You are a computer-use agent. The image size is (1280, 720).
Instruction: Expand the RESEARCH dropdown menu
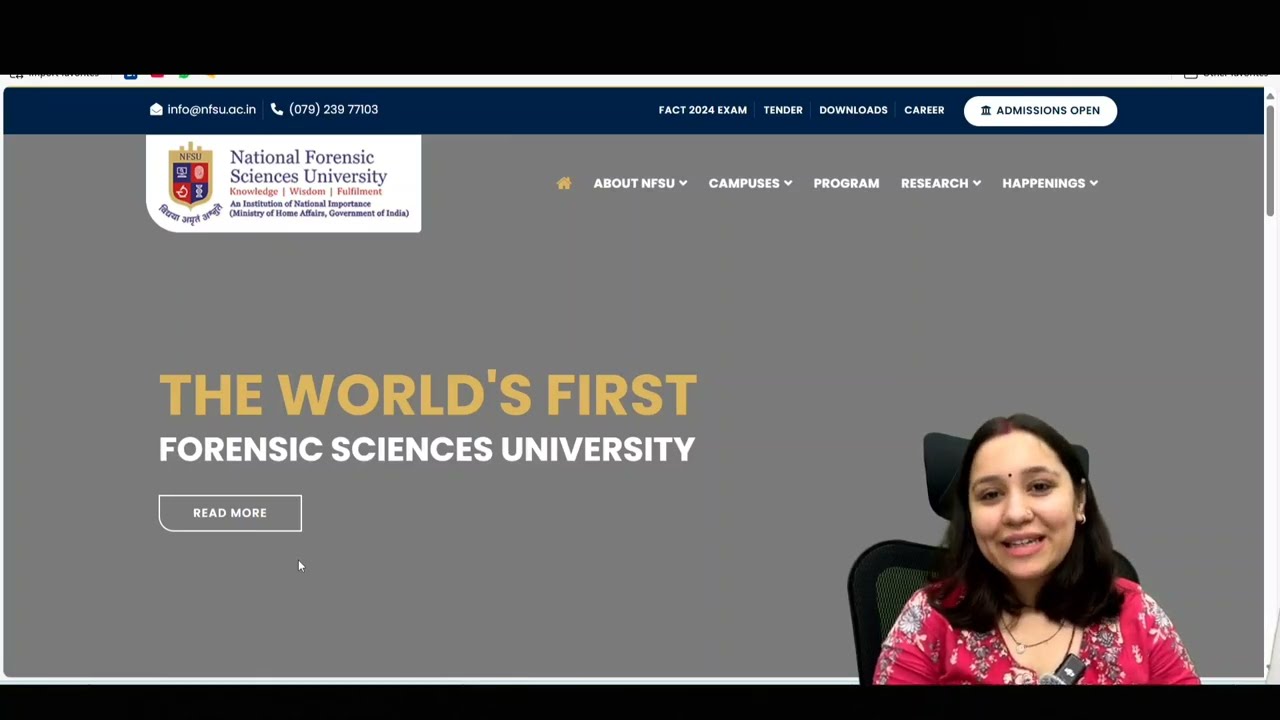[x=941, y=183]
